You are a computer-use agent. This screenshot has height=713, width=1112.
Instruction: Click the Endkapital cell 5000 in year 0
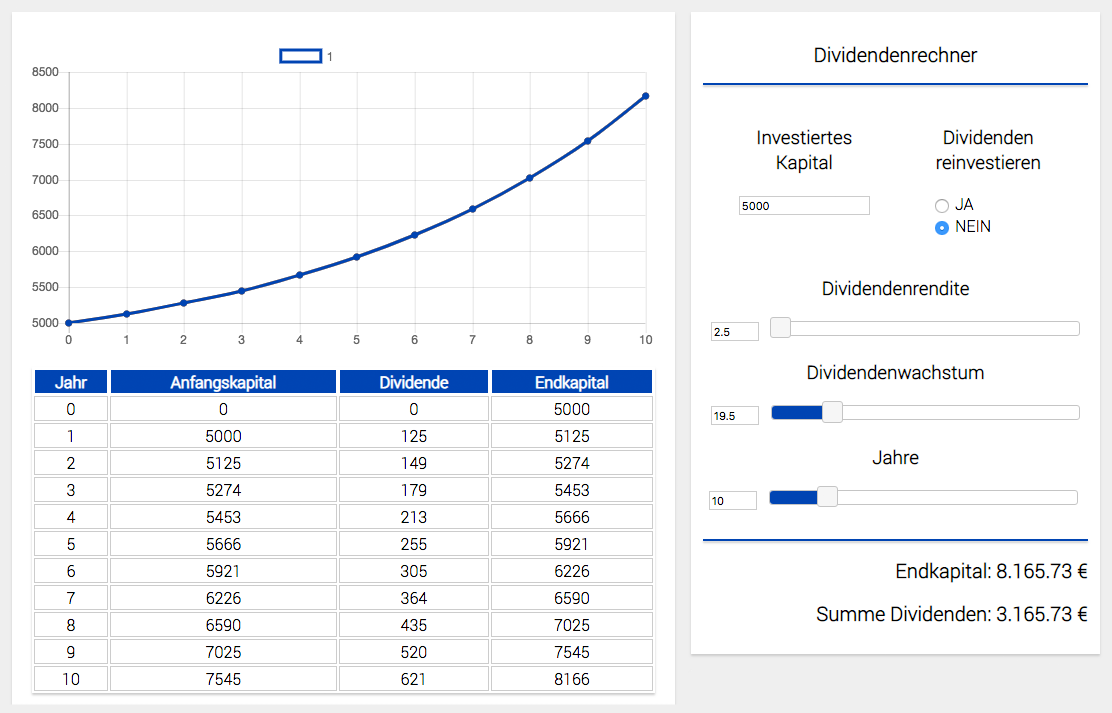pyautogui.click(x=572, y=409)
